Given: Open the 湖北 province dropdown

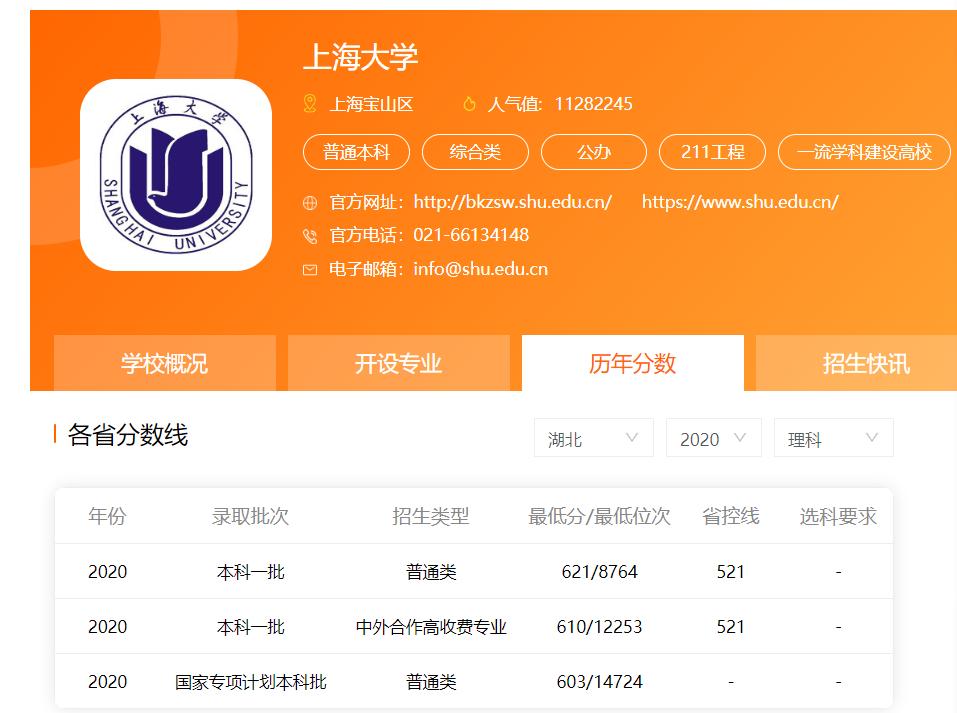Looking at the screenshot, I should (594, 437).
